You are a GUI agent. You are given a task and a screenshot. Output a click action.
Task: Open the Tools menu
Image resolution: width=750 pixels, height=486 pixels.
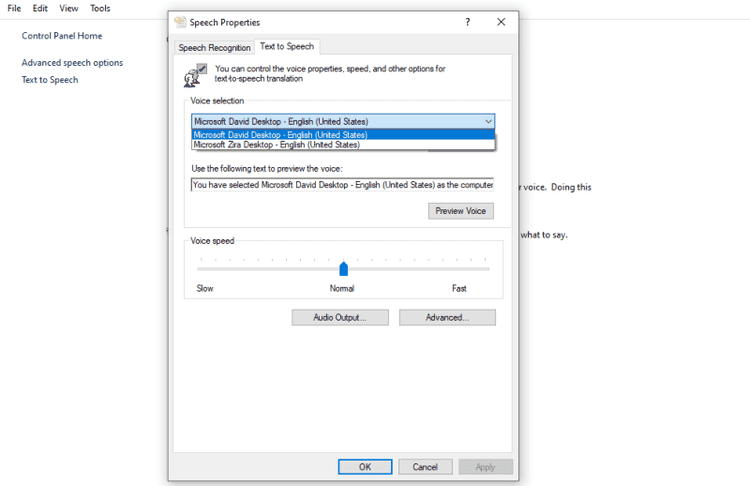point(100,8)
